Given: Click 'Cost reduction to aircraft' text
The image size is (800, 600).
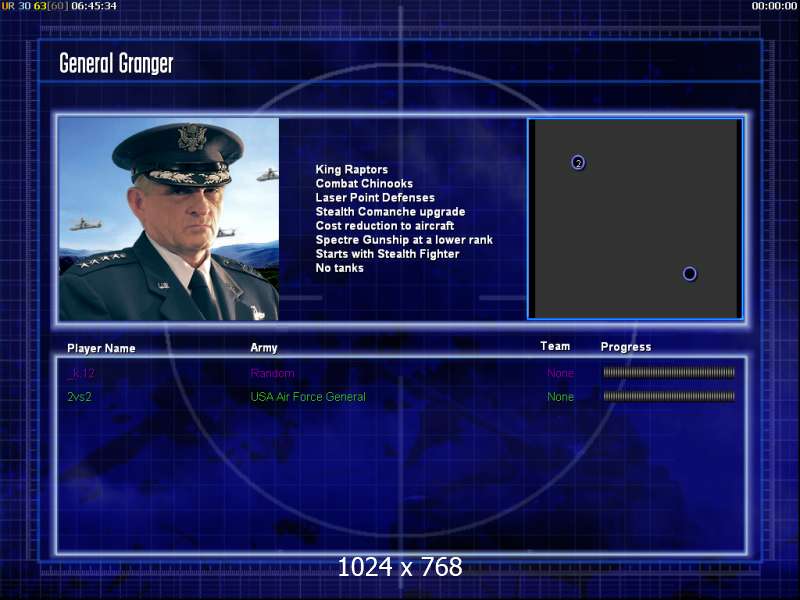Looking at the screenshot, I should [385, 226].
